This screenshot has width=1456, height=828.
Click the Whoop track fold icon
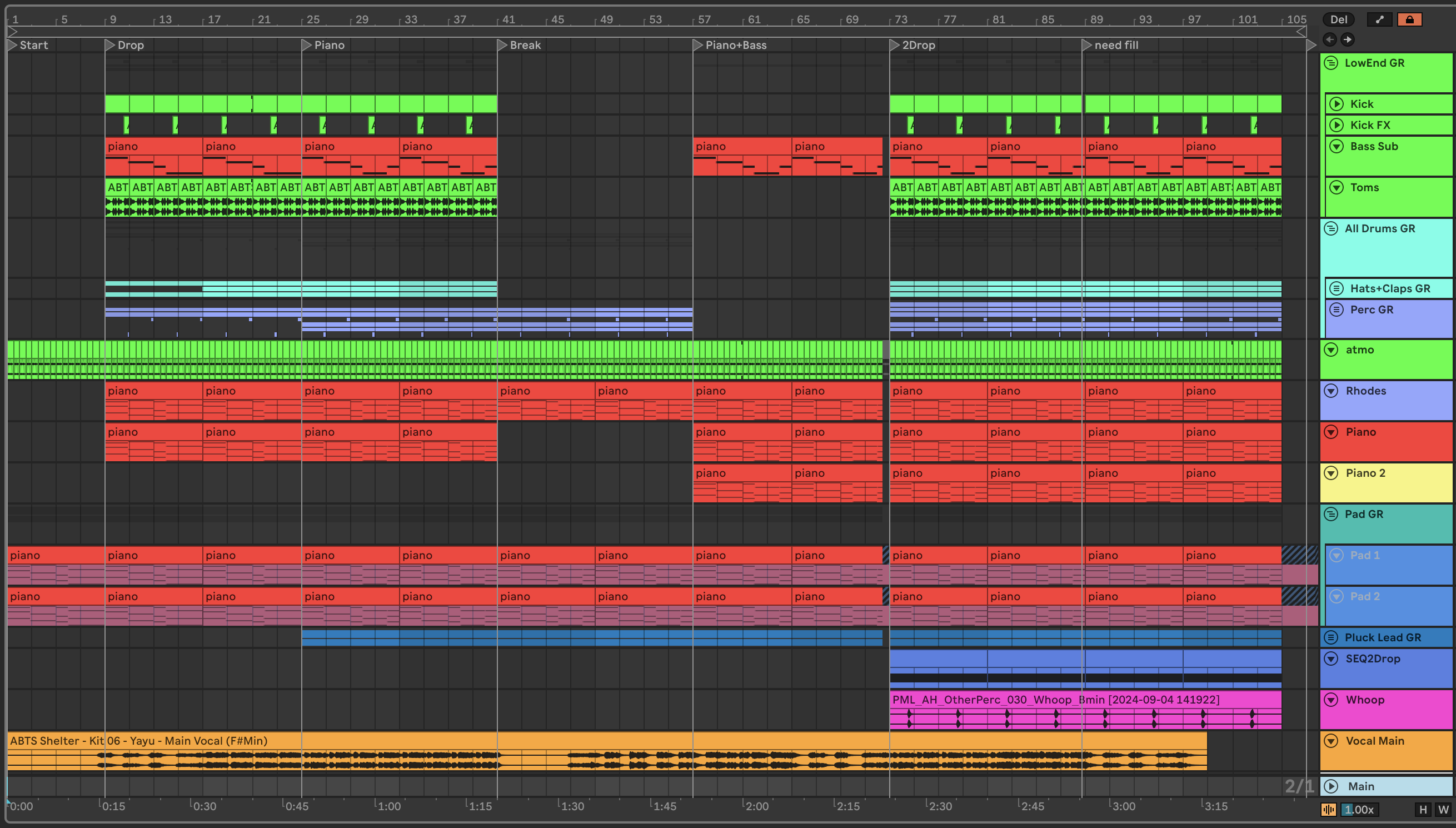(1331, 700)
